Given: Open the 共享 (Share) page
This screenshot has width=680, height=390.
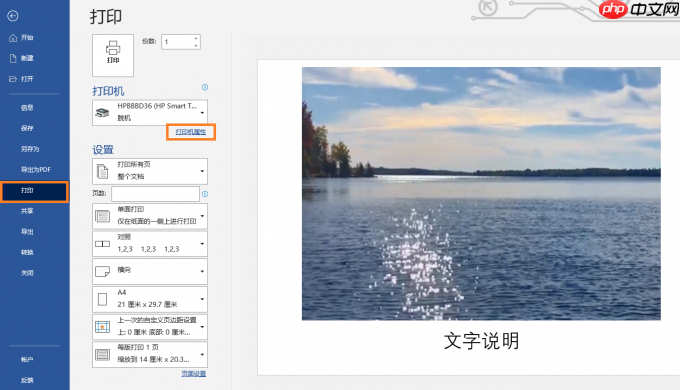Looking at the screenshot, I should pos(27,211).
